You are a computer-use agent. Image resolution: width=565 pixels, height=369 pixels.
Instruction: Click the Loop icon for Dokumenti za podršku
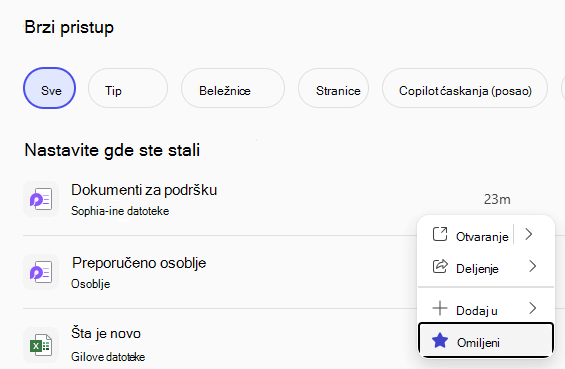coord(41,199)
